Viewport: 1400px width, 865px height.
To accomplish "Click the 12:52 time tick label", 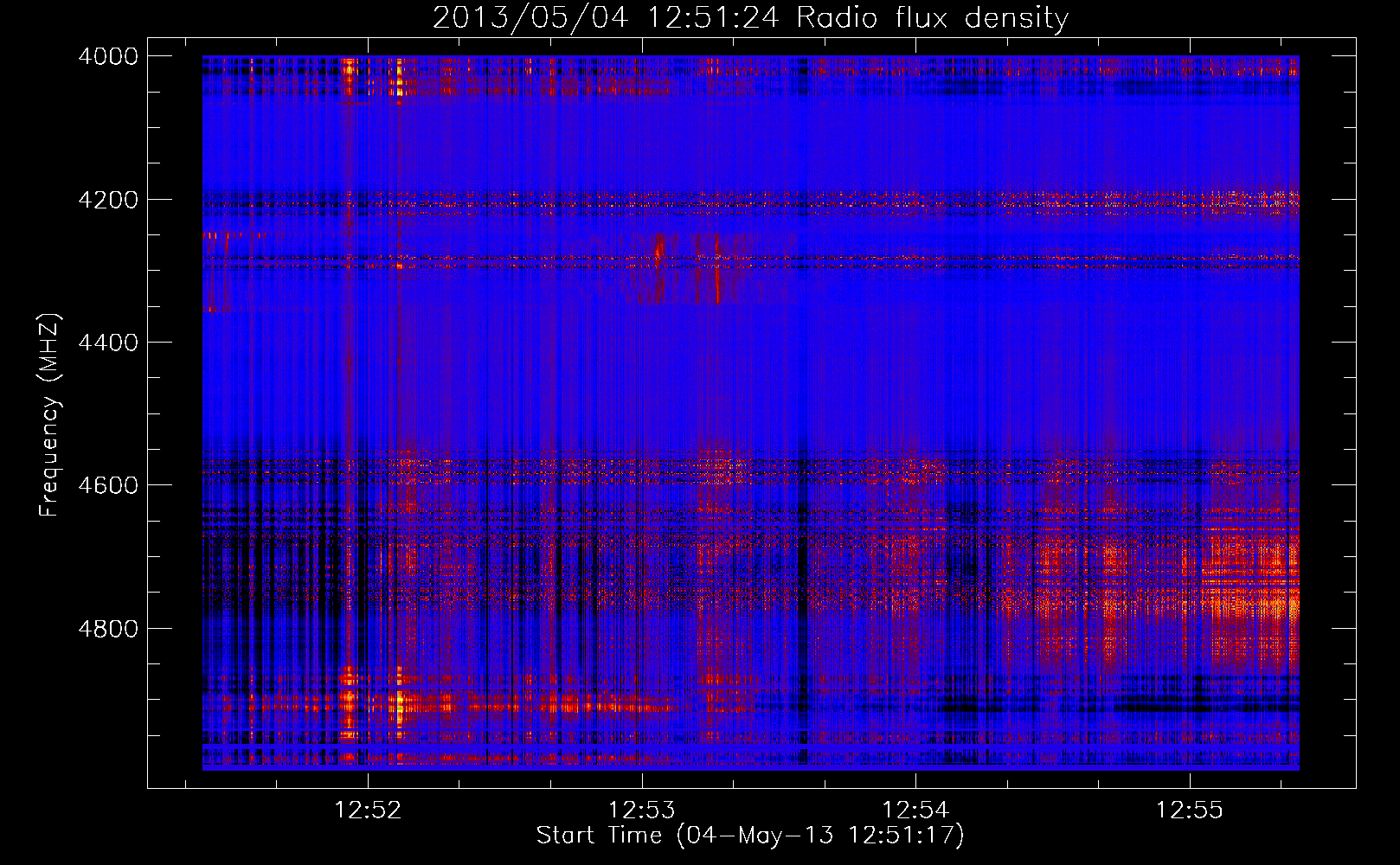I will [x=369, y=811].
